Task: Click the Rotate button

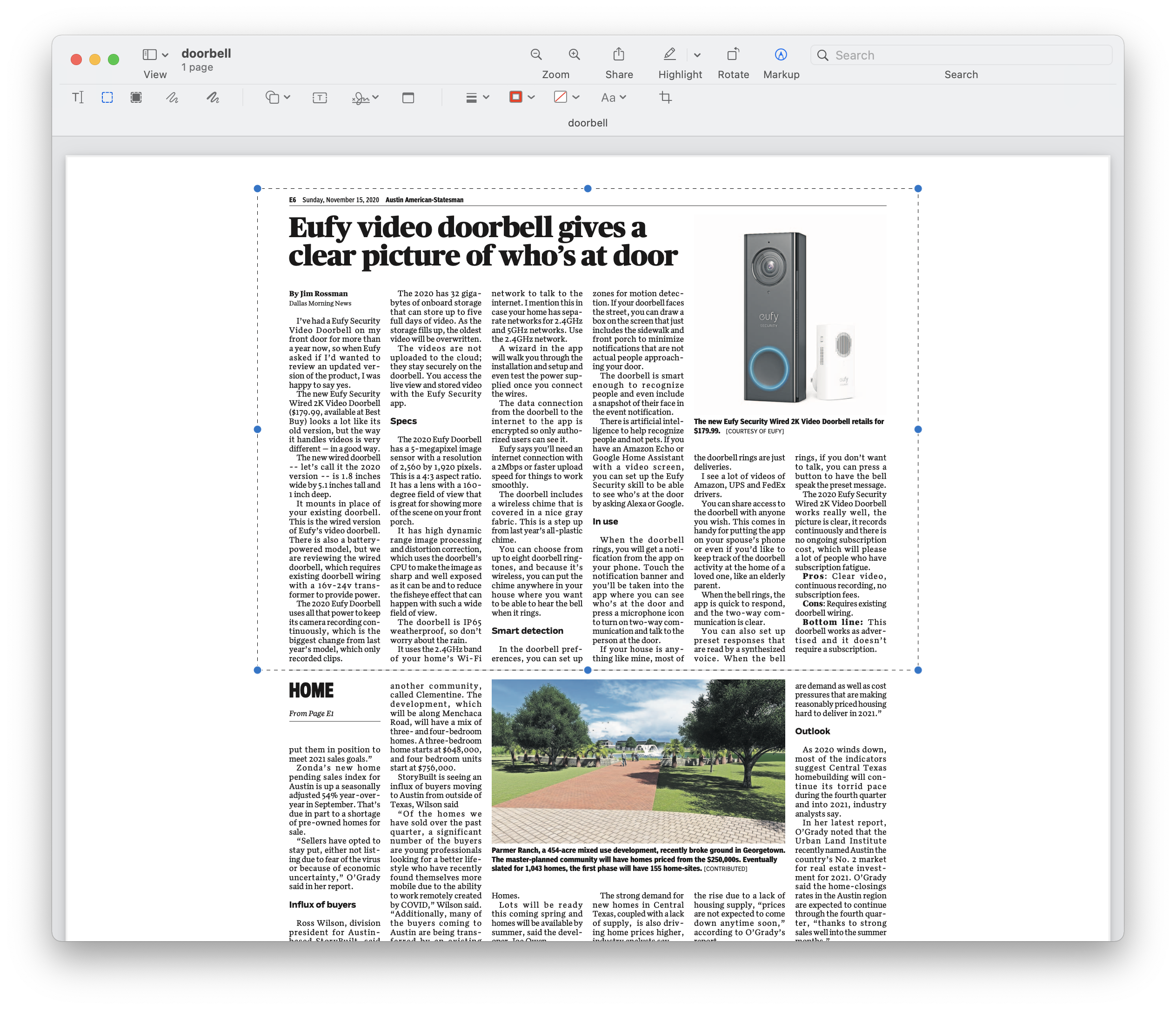Action: coord(733,54)
